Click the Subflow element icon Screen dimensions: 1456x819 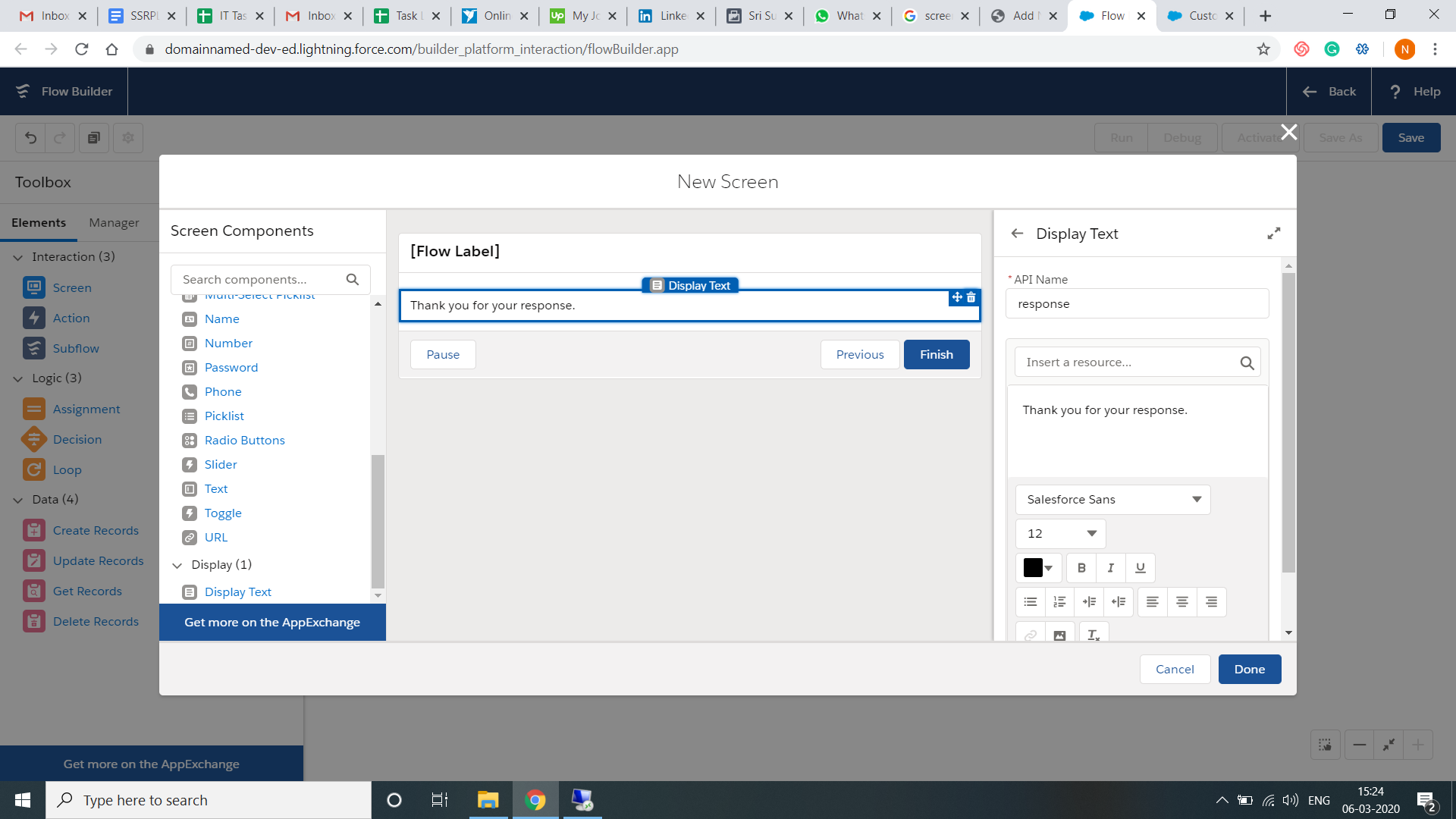(34, 348)
